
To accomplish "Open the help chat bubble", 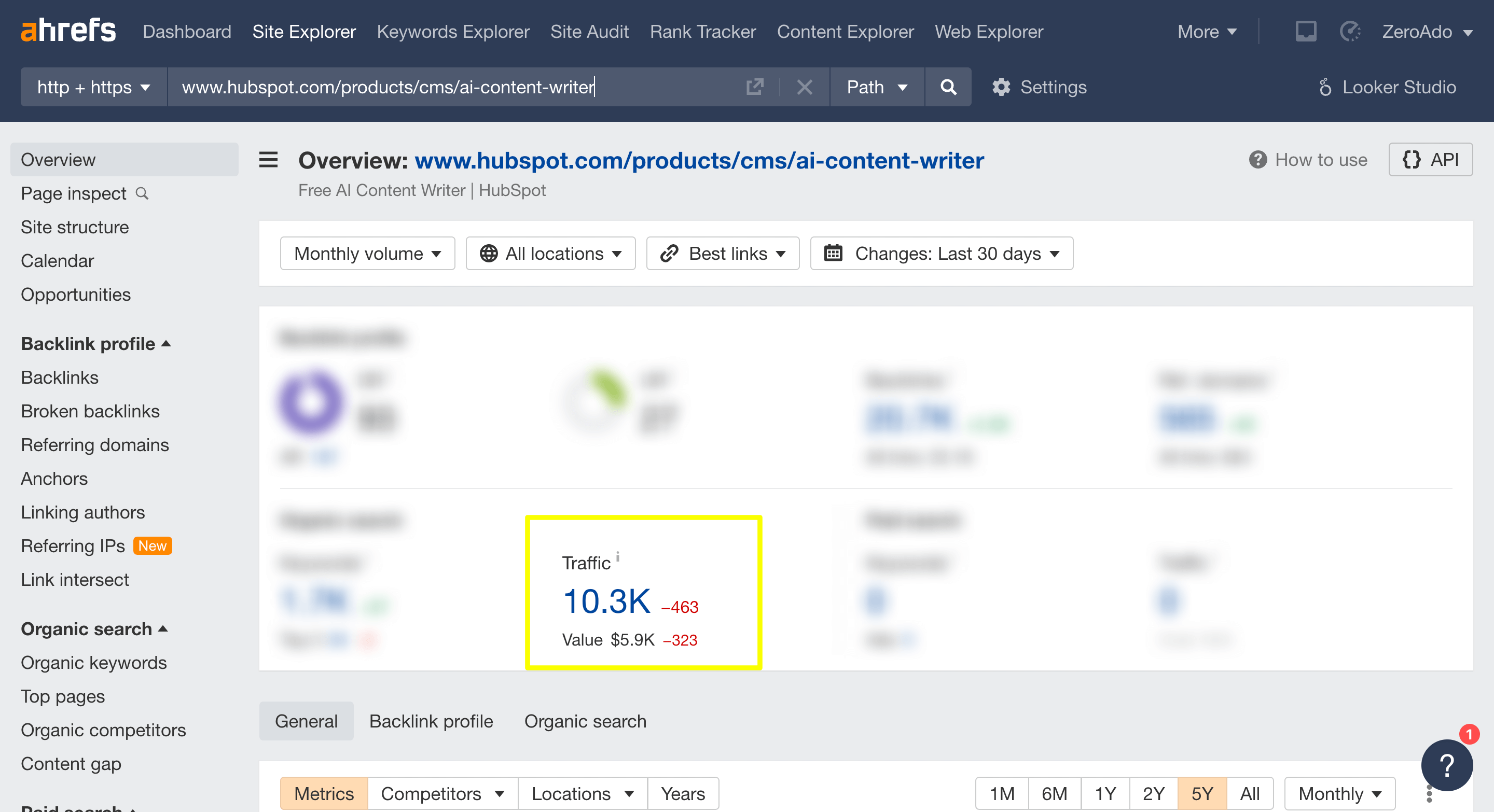I will click(x=1446, y=765).
